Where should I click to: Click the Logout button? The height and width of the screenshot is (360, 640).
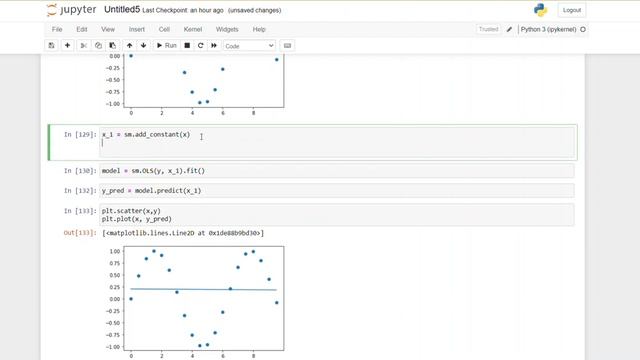tap(572, 10)
